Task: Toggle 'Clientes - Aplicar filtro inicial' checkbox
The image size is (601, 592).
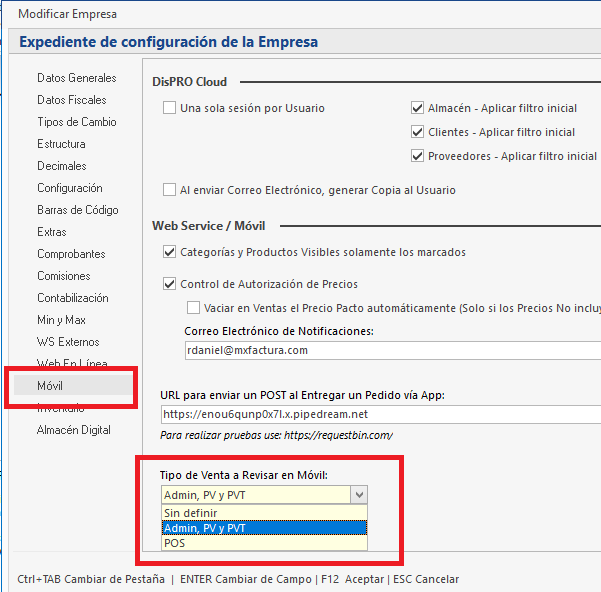Action: pyautogui.click(x=418, y=132)
